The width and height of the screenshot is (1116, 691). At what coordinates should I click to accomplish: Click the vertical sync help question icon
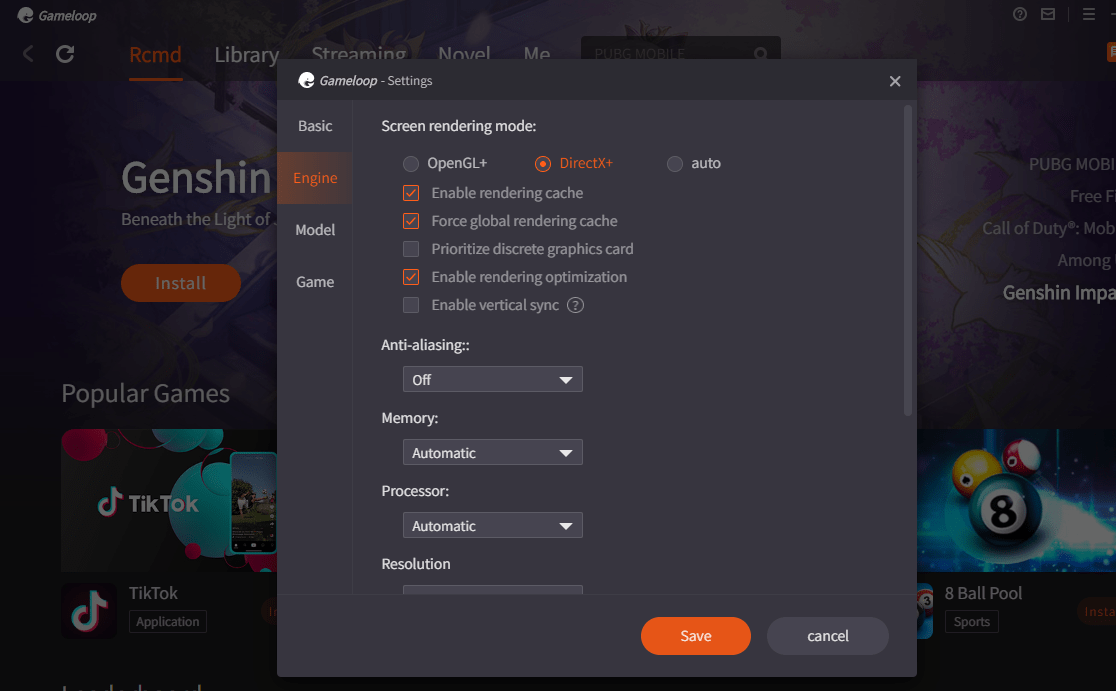tap(575, 305)
